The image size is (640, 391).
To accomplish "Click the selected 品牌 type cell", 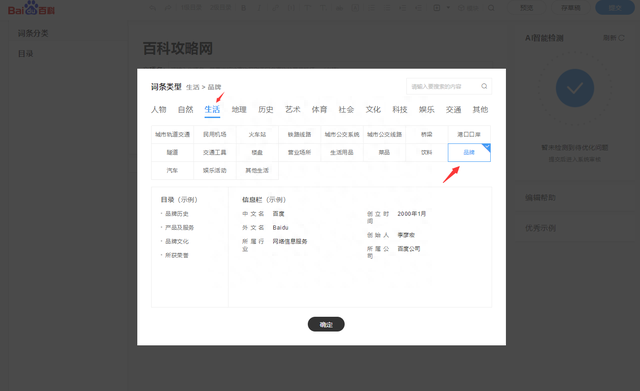I will pyautogui.click(x=469, y=152).
